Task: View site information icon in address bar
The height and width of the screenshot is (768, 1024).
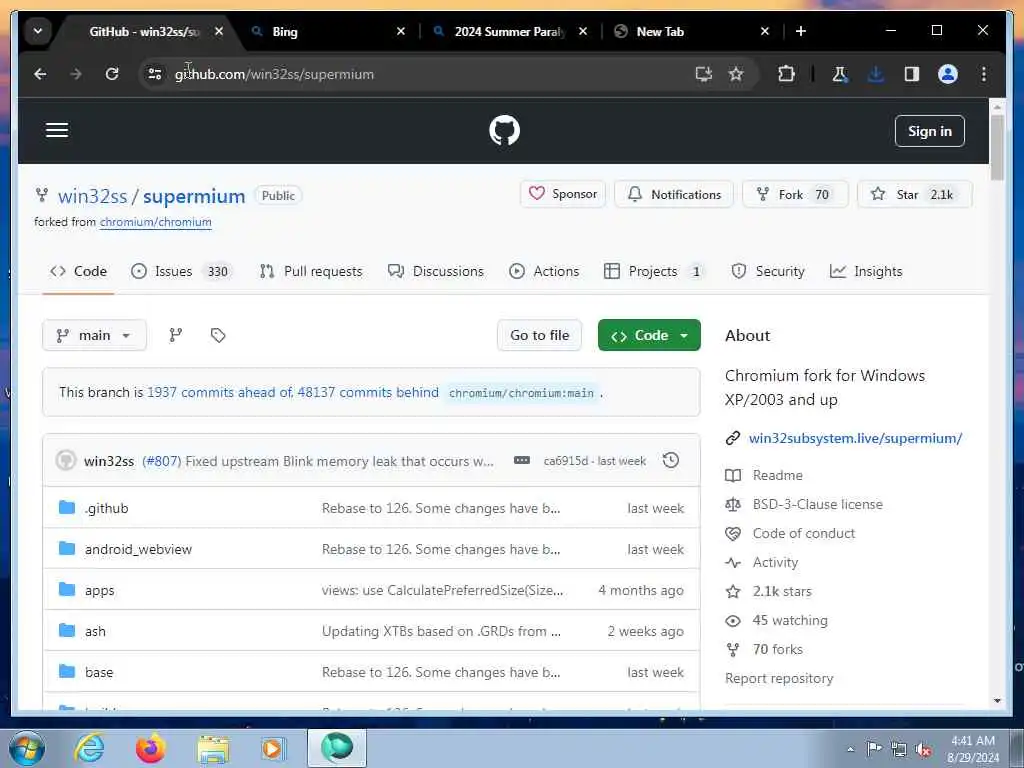Action: tap(155, 74)
